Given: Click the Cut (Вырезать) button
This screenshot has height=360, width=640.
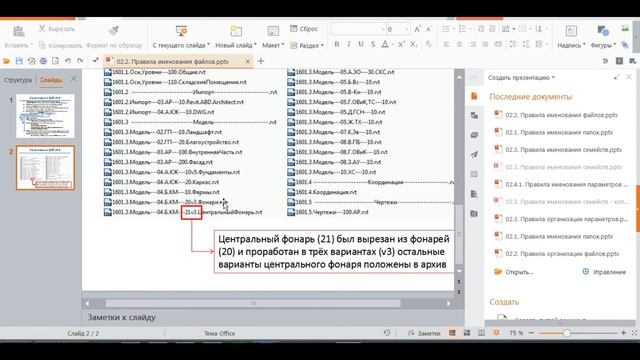Looking at the screenshot, I should tap(57, 29).
